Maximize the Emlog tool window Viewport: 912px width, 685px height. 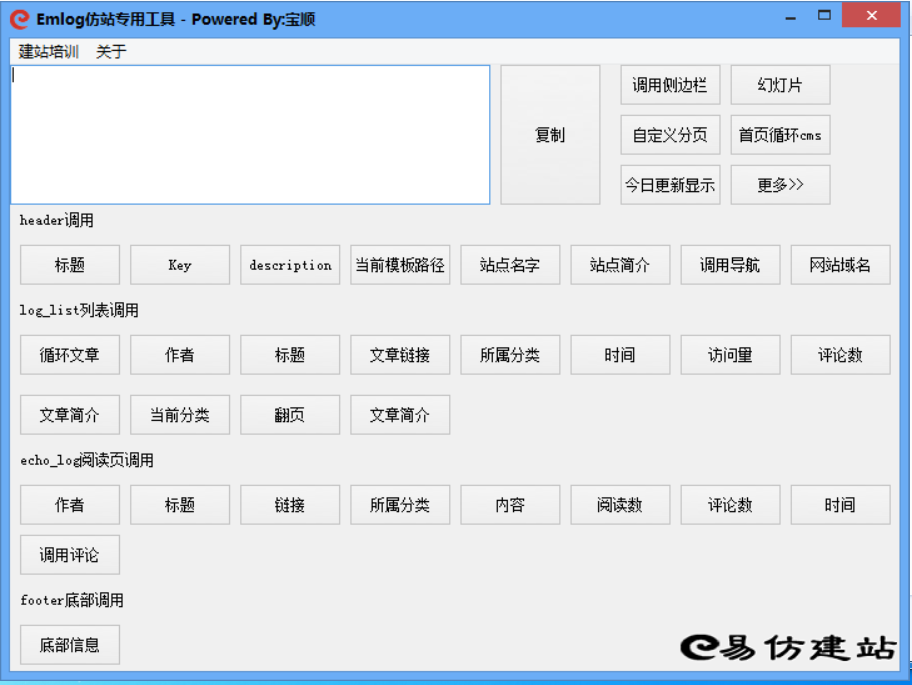[824, 15]
